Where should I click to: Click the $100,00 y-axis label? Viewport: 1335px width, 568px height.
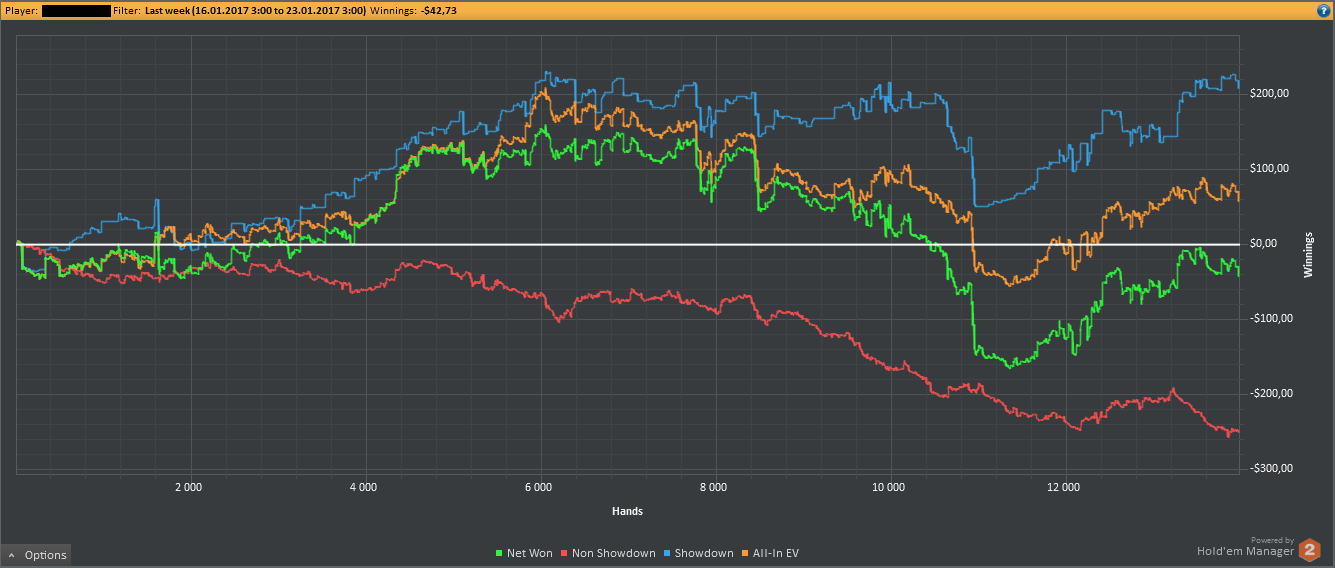(x=1270, y=169)
